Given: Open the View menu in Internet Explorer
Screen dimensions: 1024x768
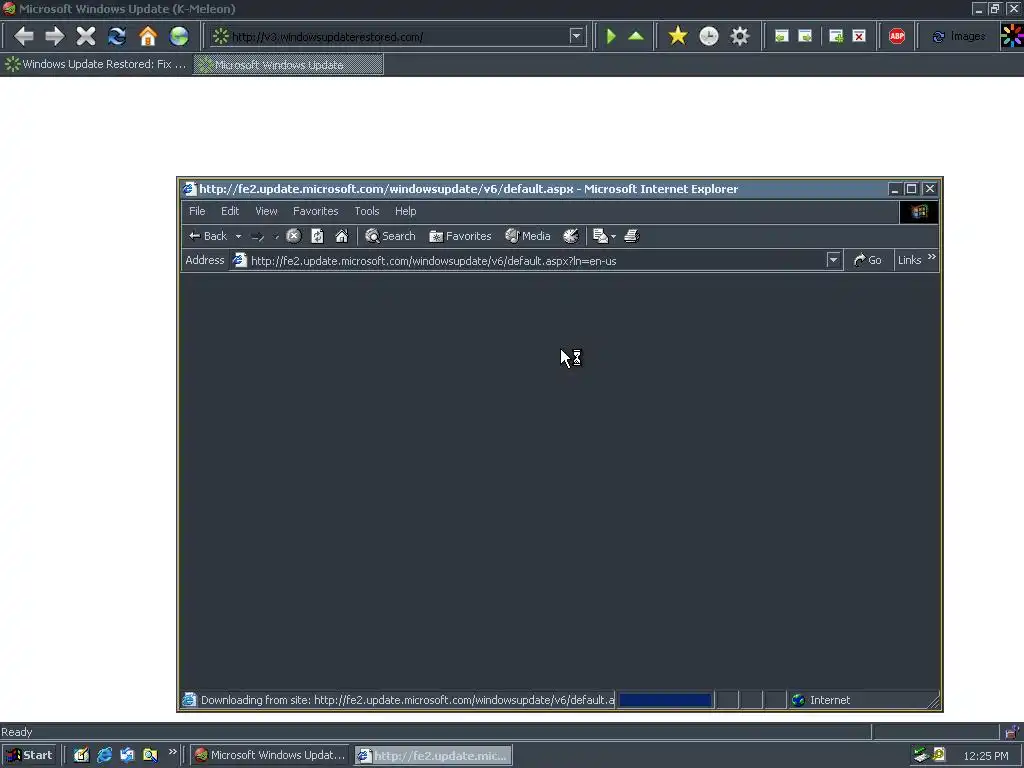Looking at the screenshot, I should [266, 211].
